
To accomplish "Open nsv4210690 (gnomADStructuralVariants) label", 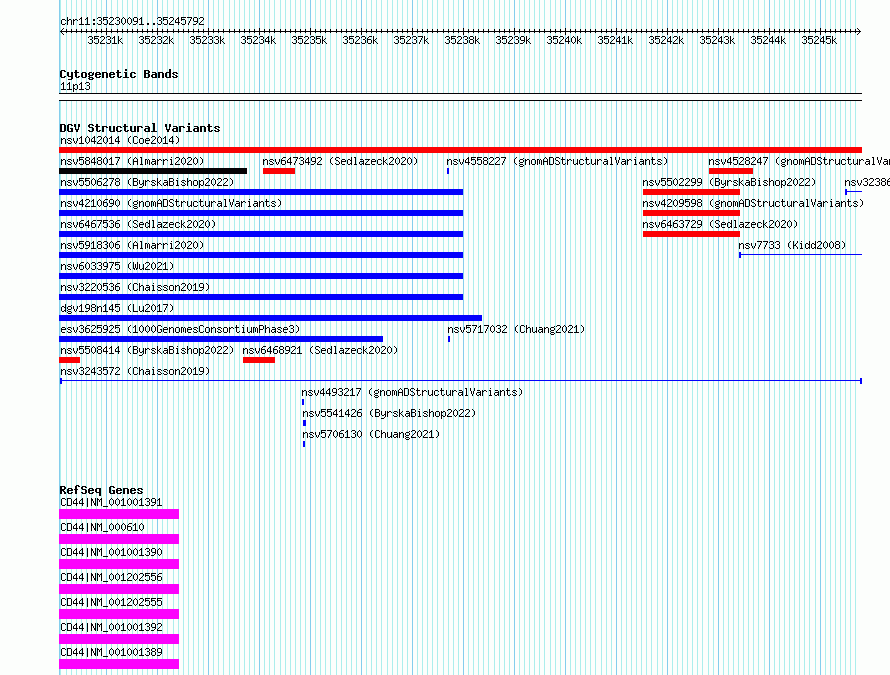I will click(x=171, y=203).
